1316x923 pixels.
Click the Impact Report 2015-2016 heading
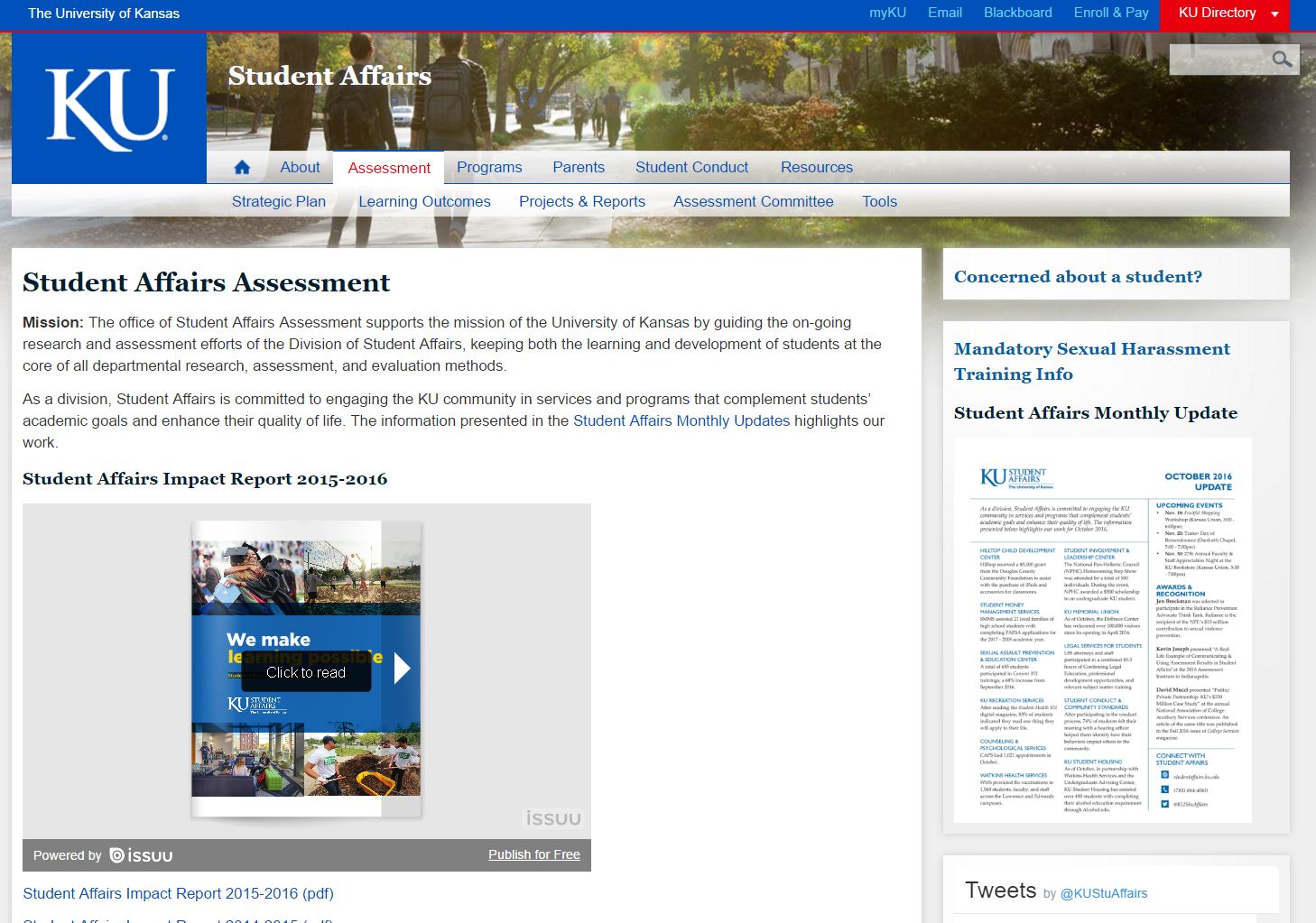(x=205, y=479)
